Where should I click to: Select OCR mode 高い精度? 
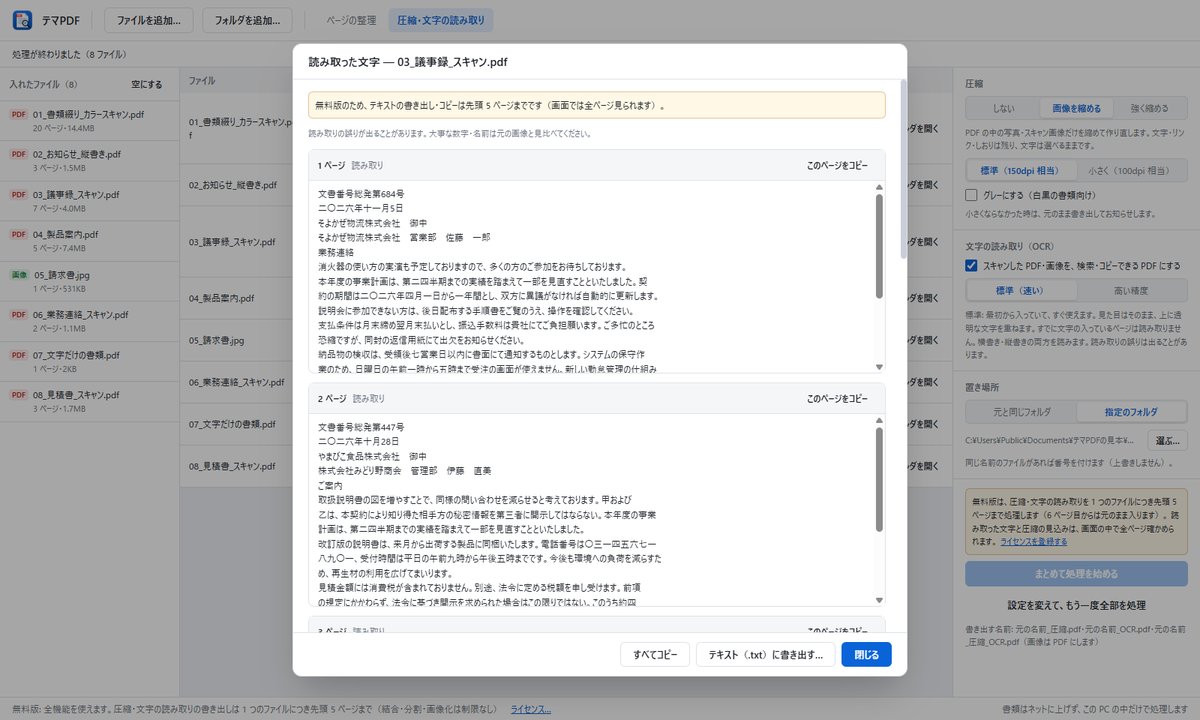pos(1132,290)
